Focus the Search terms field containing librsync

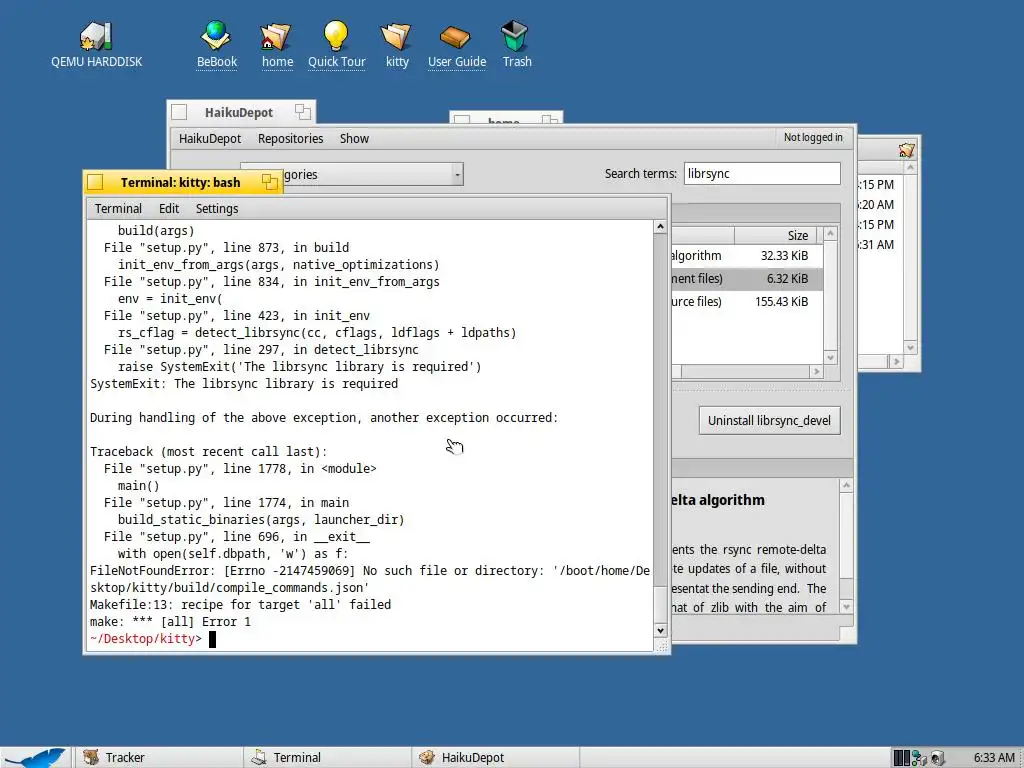pyautogui.click(x=762, y=174)
